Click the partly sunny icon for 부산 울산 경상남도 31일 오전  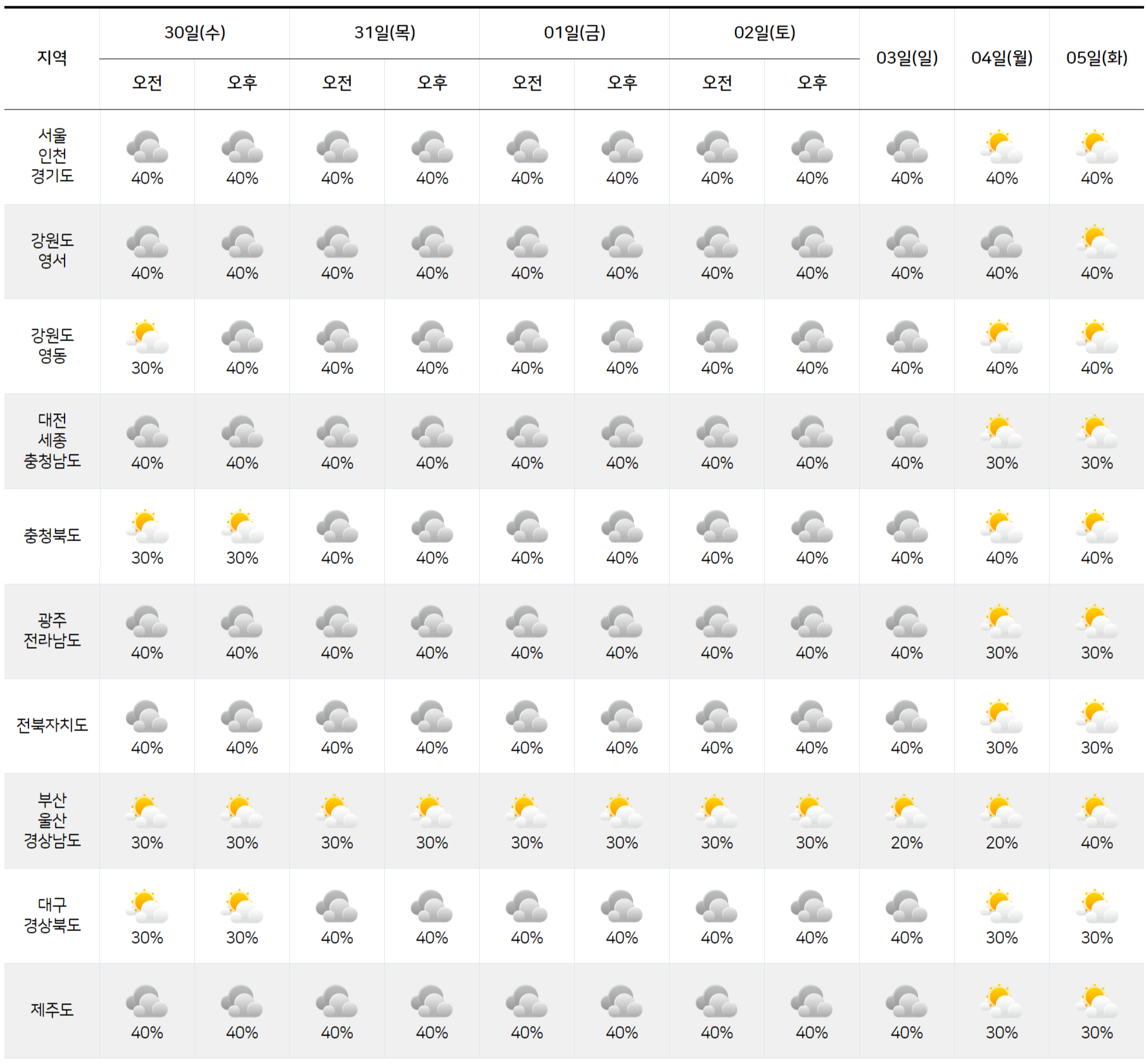(x=337, y=811)
